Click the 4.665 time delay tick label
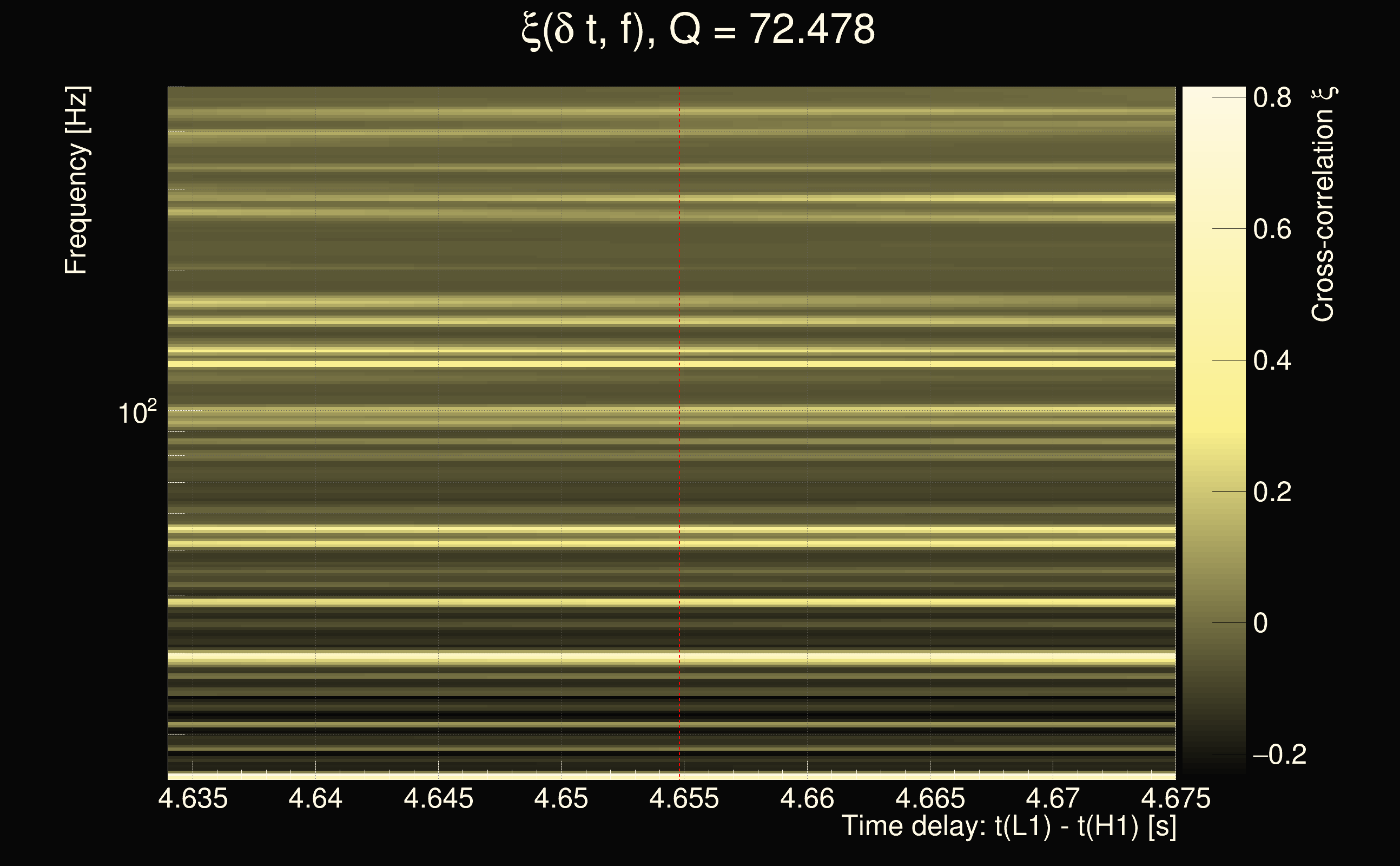Viewport: 1400px width, 866px height. (x=929, y=798)
